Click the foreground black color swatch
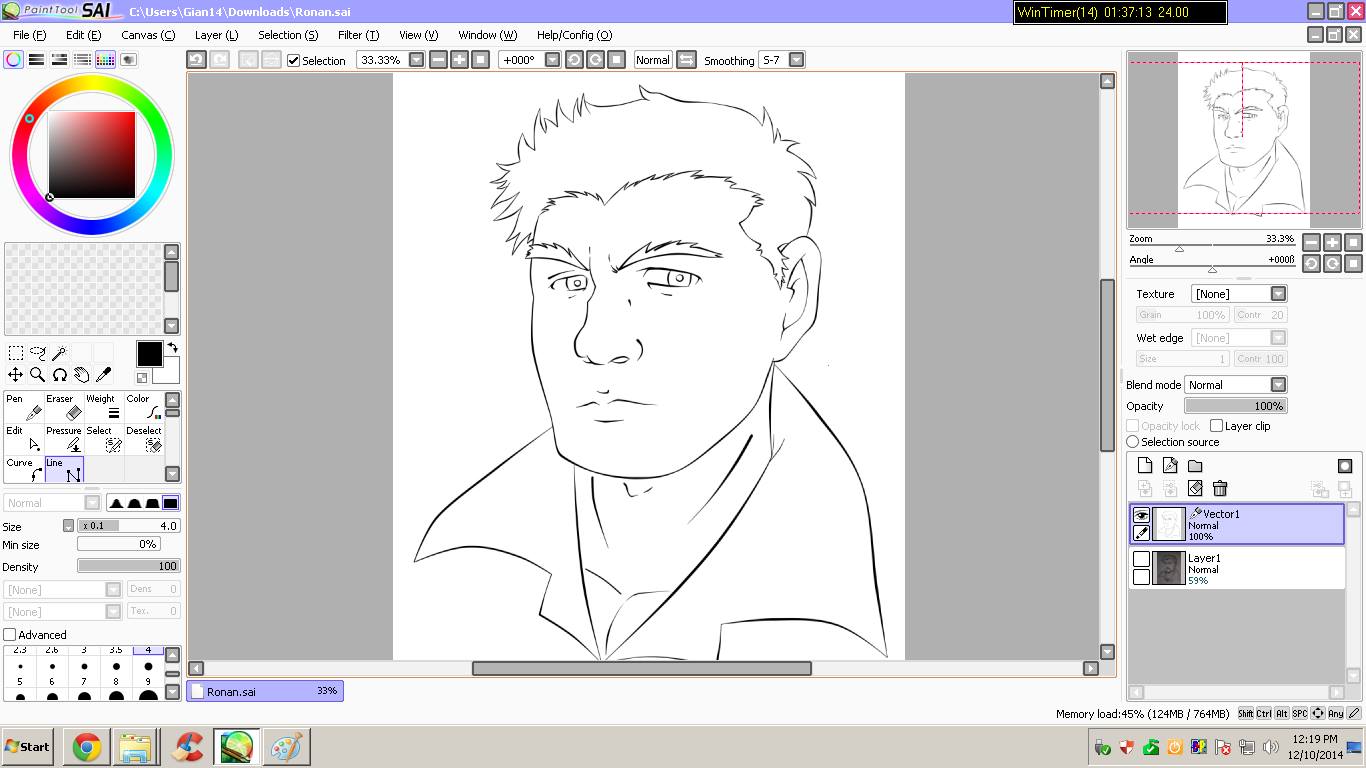1366x768 pixels. tap(149, 354)
